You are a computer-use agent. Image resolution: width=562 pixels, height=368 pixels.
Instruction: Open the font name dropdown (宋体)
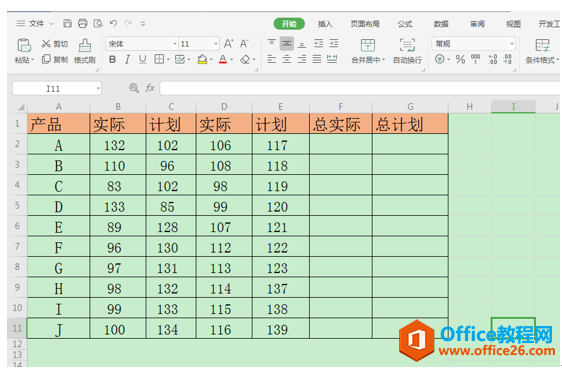click(x=175, y=44)
